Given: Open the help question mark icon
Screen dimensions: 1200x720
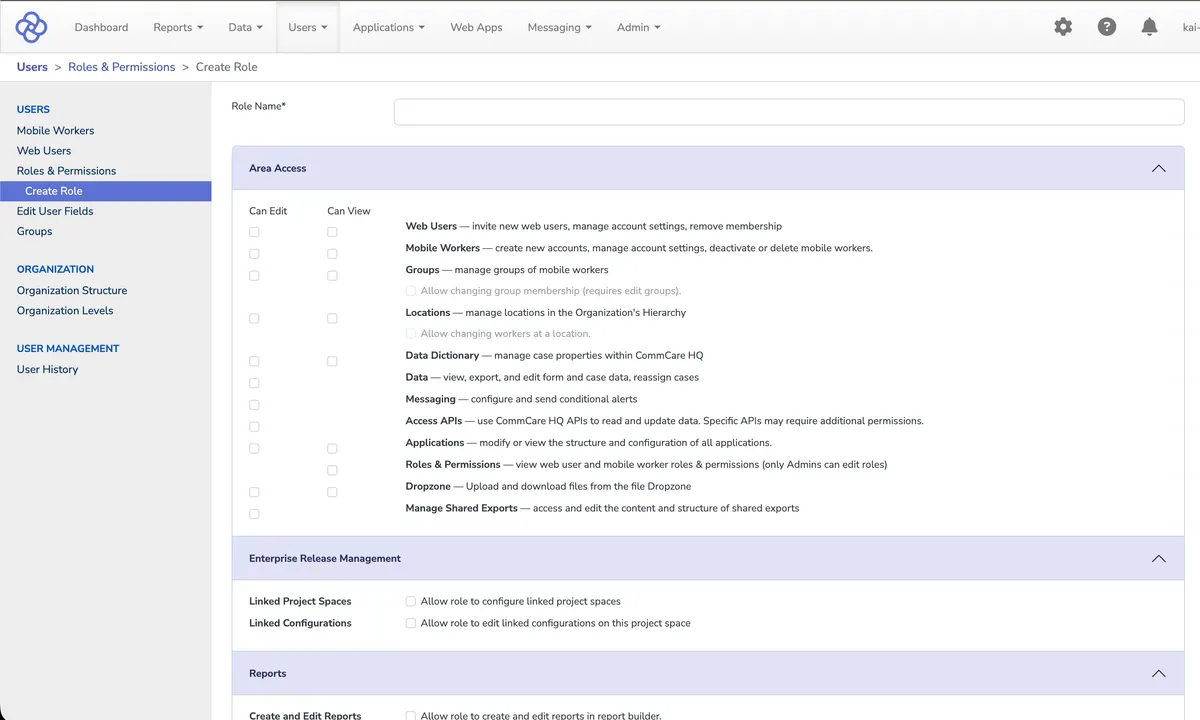Looking at the screenshot, I should click(x=1107, y=27).
